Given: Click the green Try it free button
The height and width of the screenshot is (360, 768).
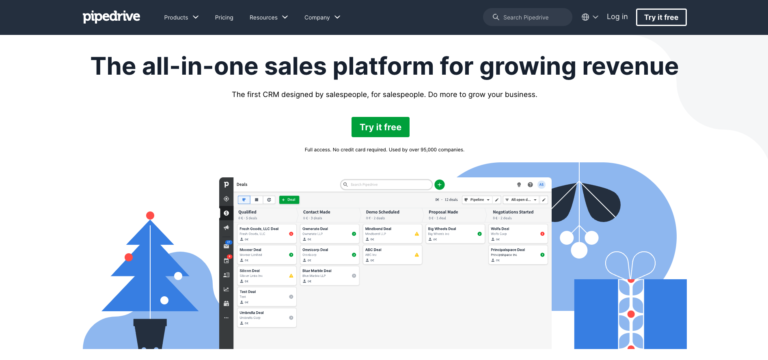Looking at the screenshot, I should click(380, 127).
